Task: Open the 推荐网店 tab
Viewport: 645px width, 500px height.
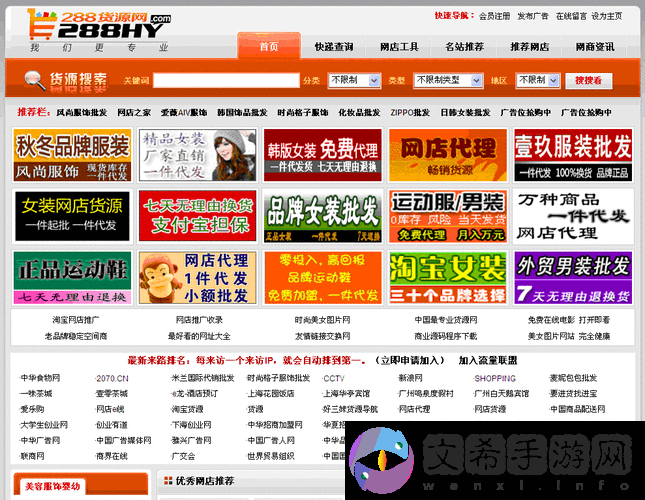Action: point(529,47)
